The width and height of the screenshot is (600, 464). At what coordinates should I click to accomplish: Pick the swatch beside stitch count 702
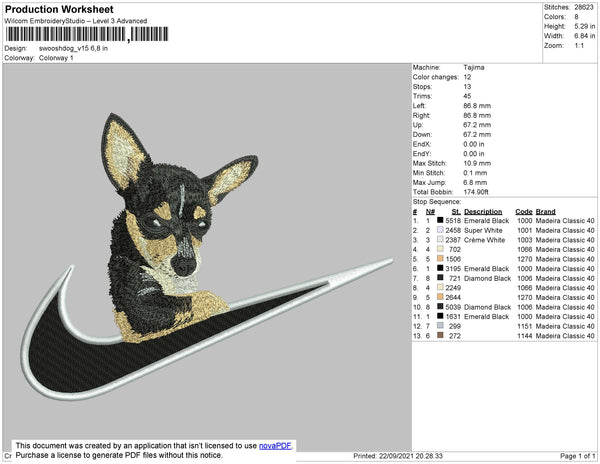(x=440, y=249)
